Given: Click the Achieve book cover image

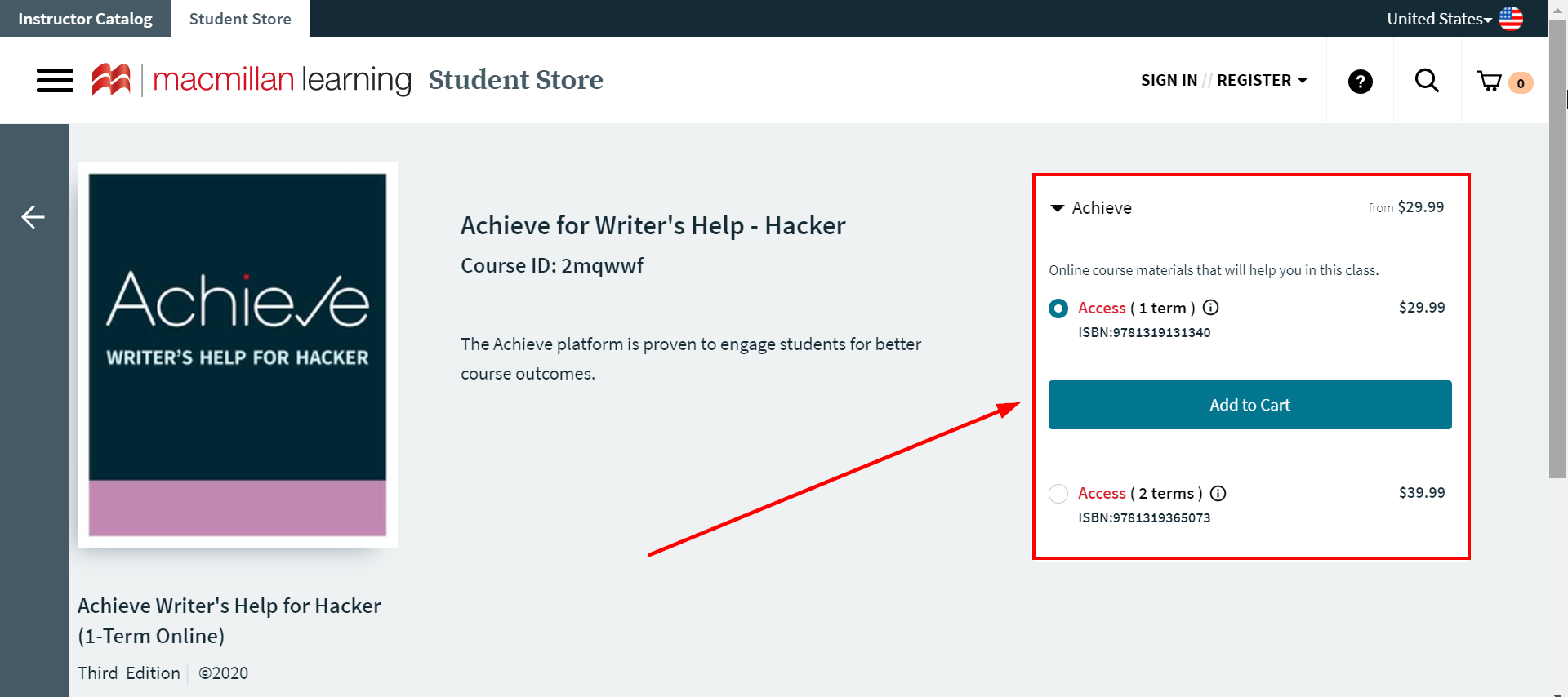Looking at the screenshot, I should pos(237,353).
